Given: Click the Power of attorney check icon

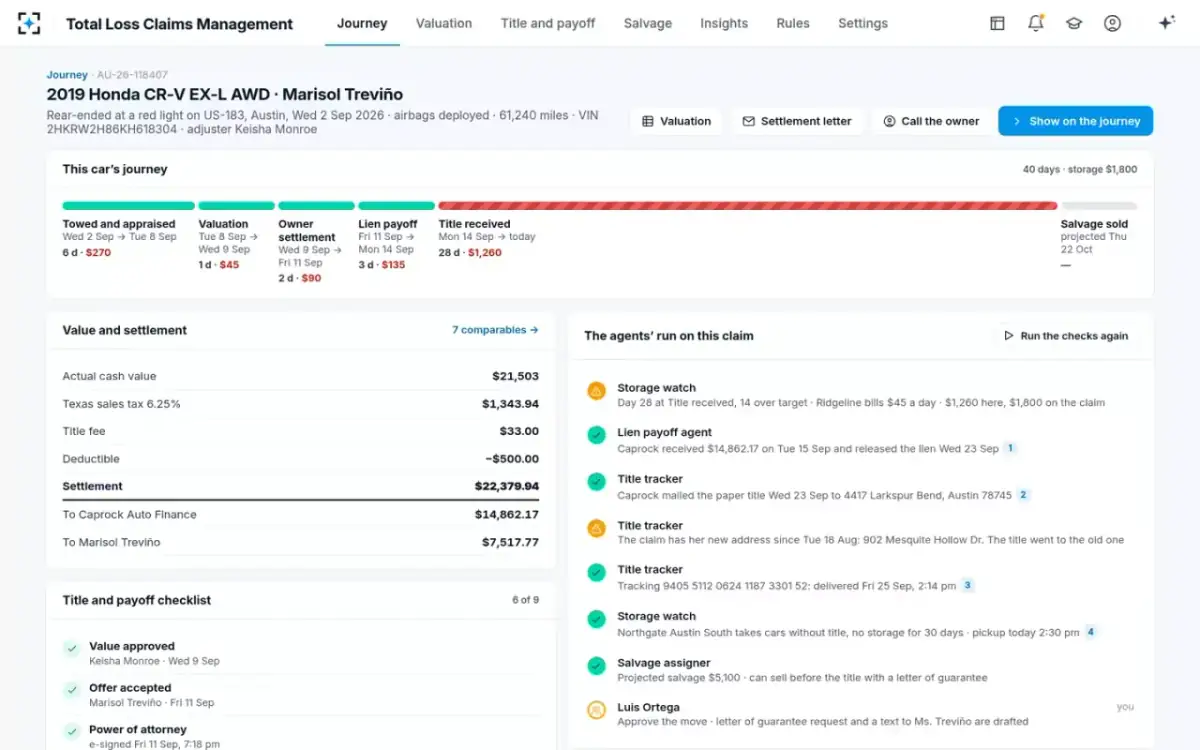Looking at the screenshot, I should (71, 732).
